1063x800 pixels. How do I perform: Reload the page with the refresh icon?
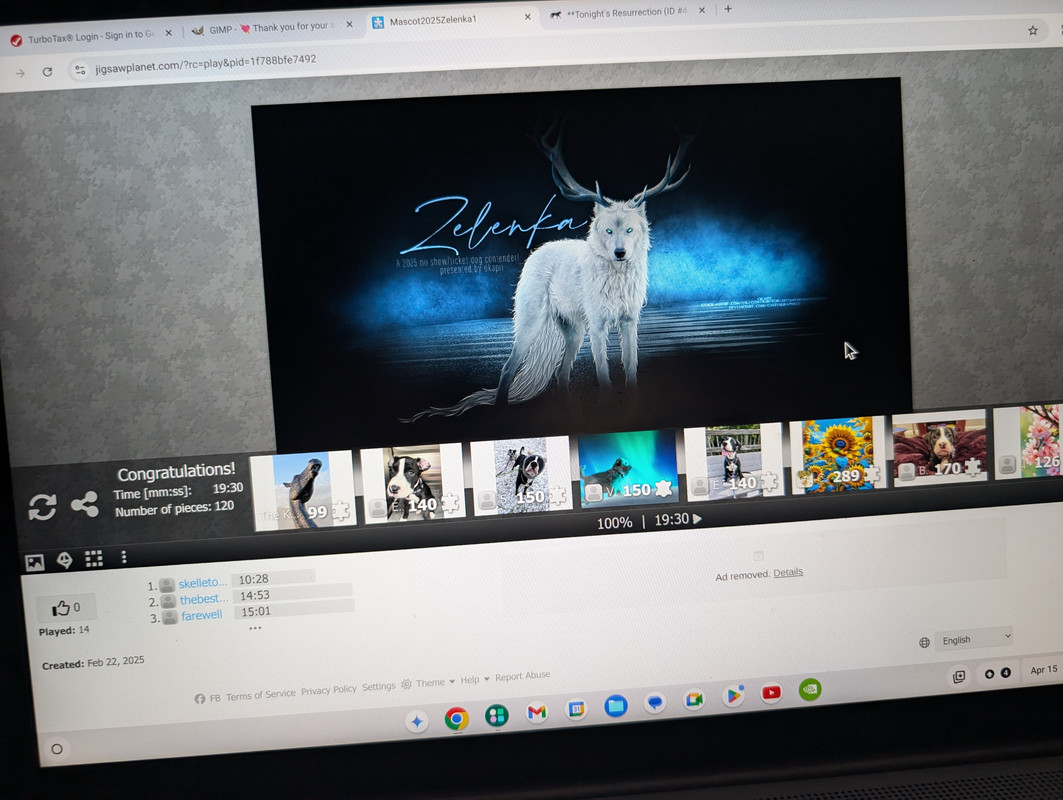47,71
